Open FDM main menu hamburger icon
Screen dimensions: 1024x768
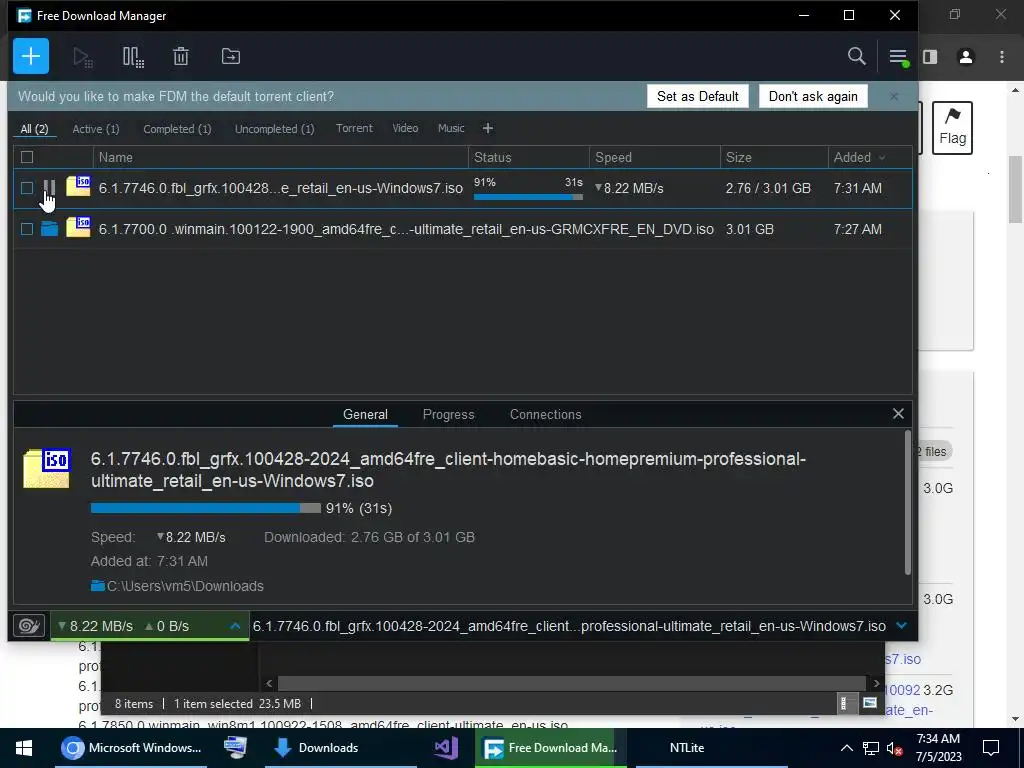tap(898, 57)
